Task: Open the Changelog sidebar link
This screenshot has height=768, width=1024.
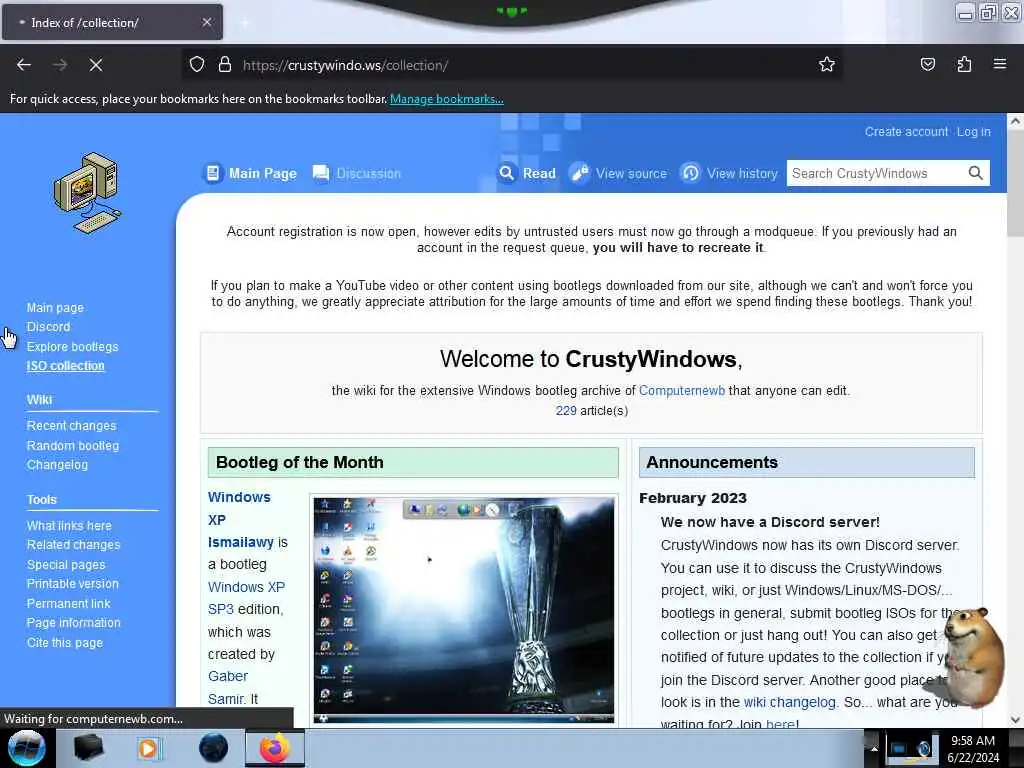Action: tap(57, 464)
